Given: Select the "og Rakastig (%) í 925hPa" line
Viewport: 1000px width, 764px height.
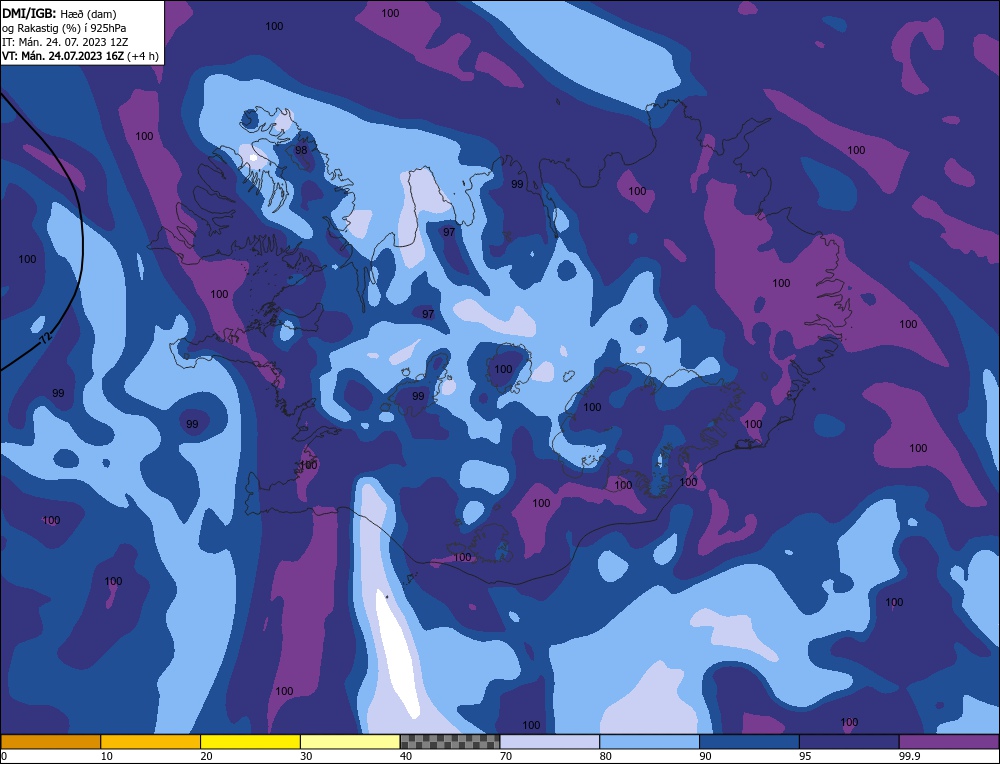Looking at the screenshot, I should (64, 27).
